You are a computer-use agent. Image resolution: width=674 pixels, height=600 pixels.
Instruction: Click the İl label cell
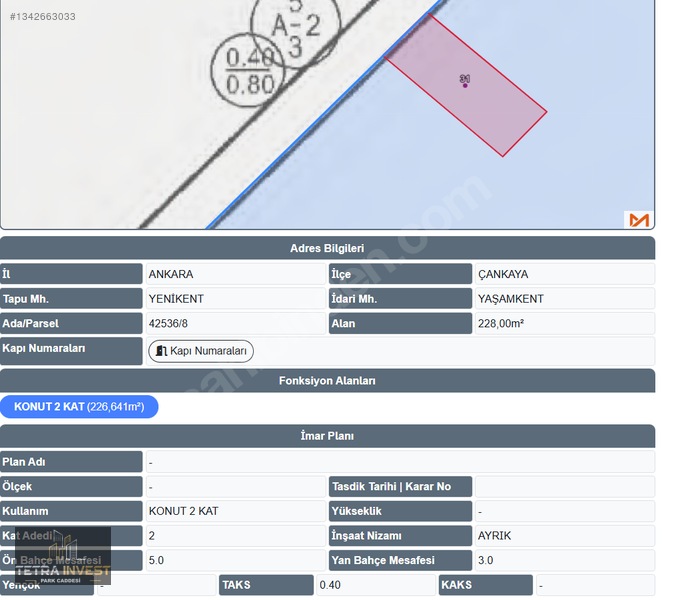(x=71, y=274)
